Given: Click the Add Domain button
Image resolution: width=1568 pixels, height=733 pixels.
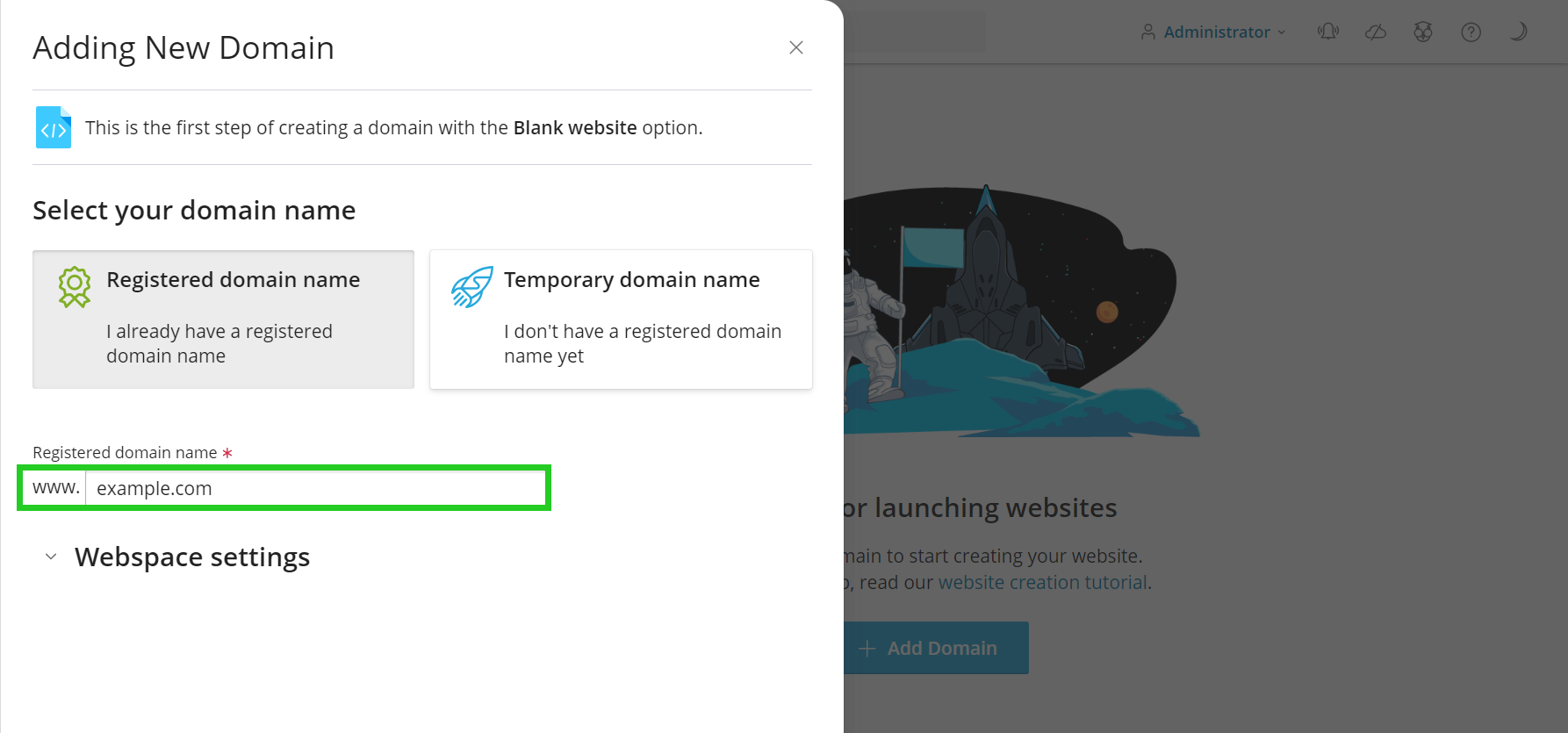Looking at the screenshot, I should [936, 648].
